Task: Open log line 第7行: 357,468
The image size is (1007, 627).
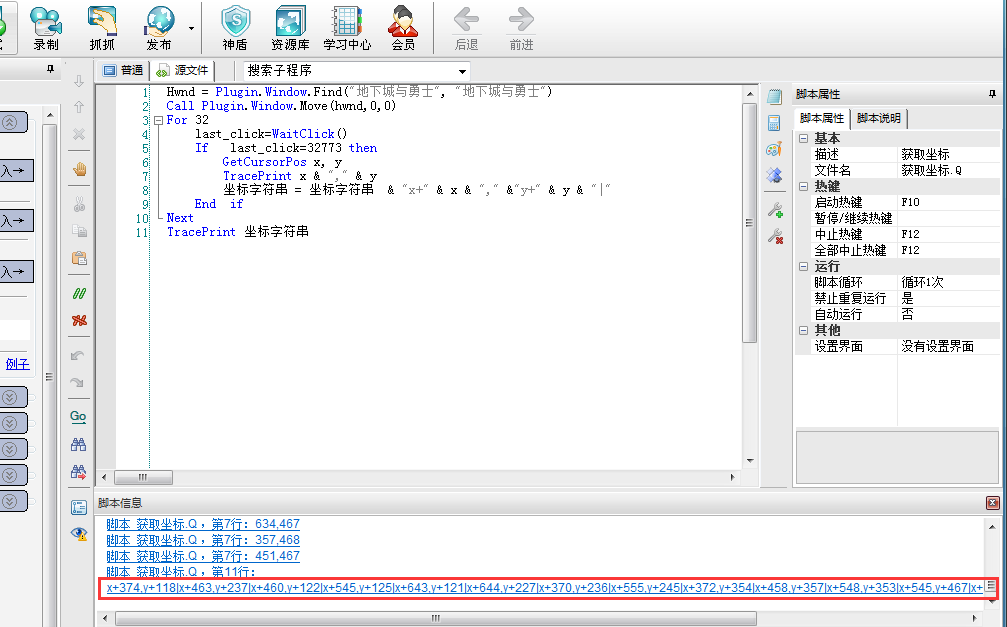Action: (x=203, y=540)
